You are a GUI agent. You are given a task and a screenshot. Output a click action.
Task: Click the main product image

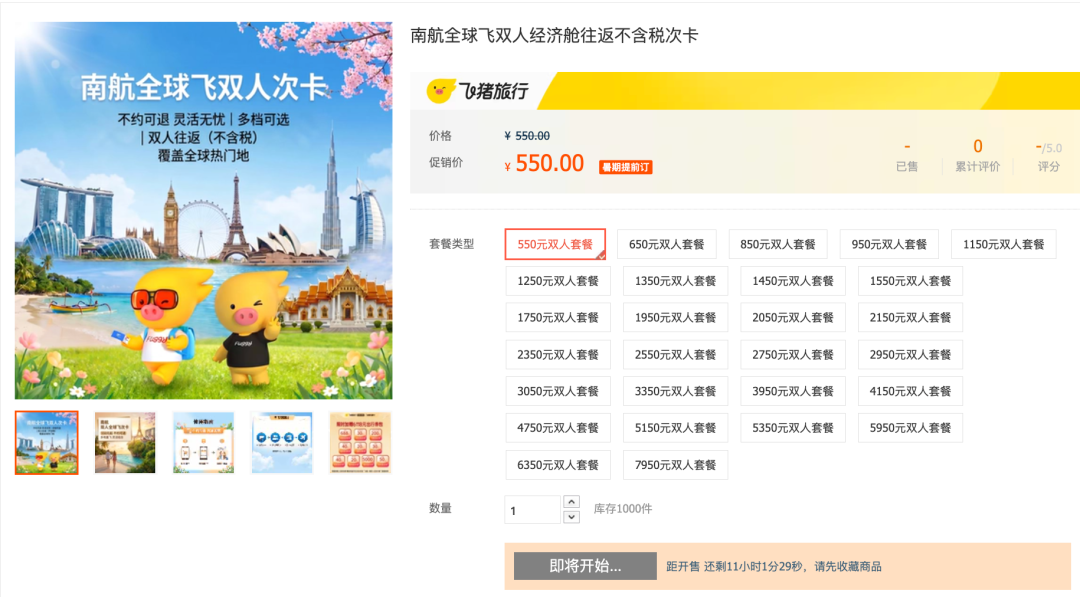coord(204,211)
